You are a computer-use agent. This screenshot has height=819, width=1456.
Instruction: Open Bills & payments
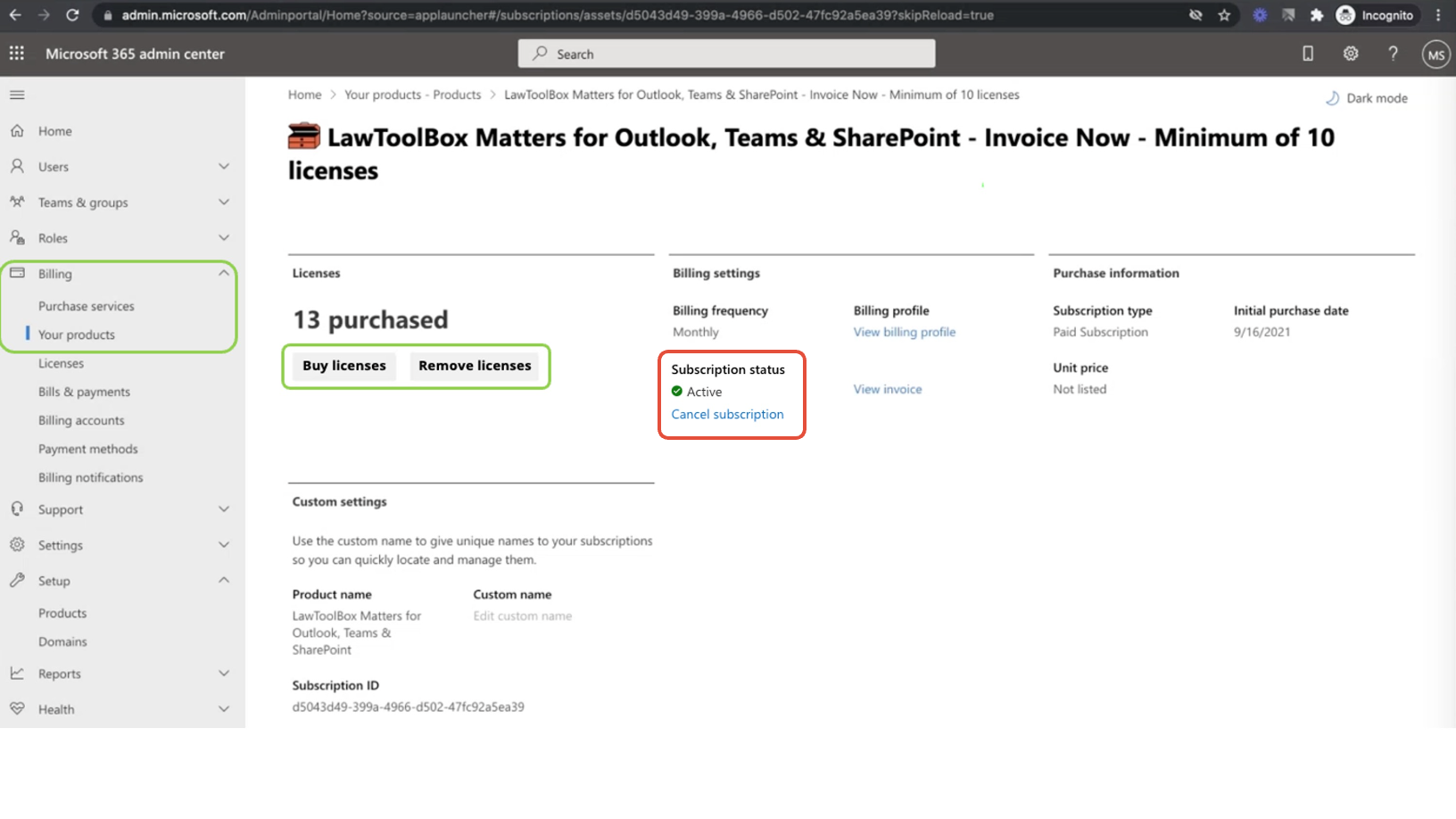pos(84,392)
